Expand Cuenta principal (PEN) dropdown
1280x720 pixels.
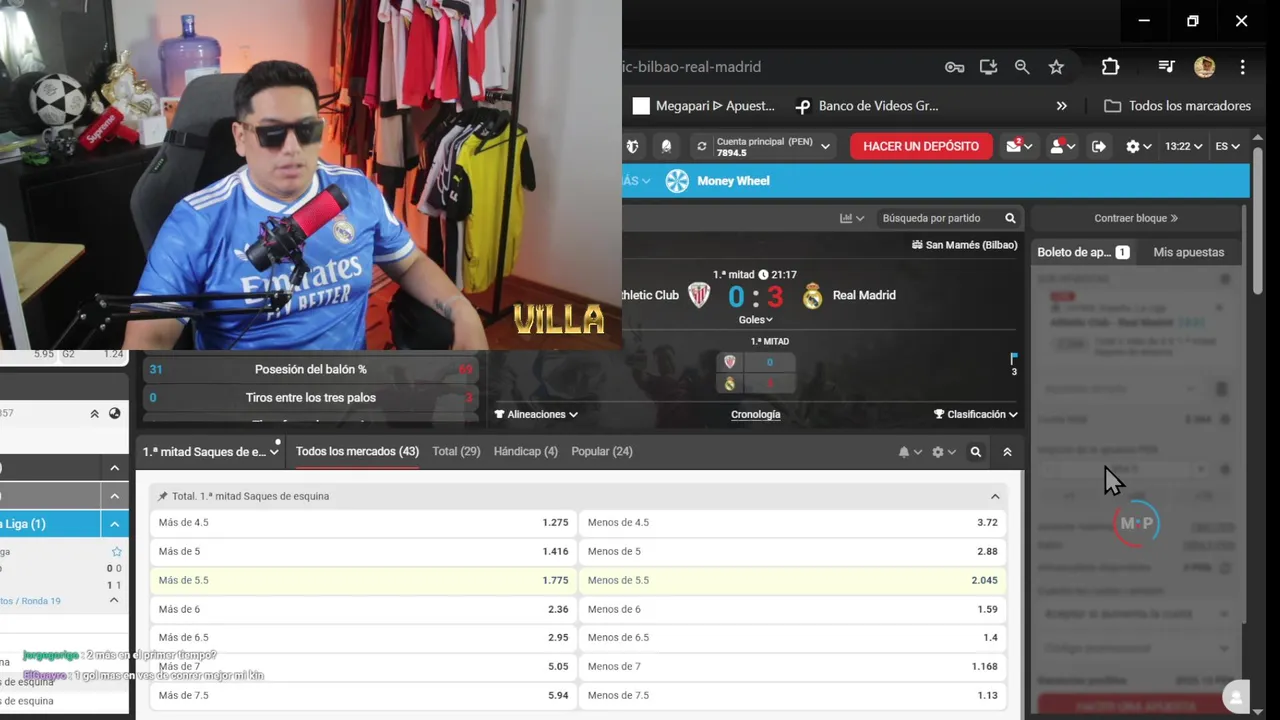pos(825,146)
